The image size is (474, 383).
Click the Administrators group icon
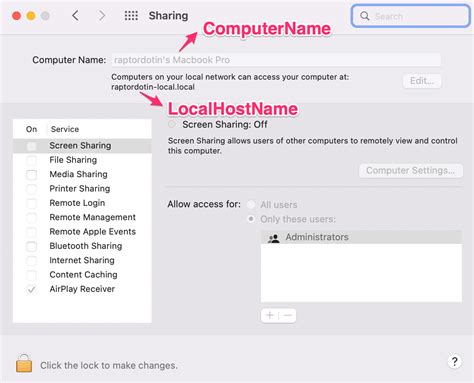pyautogui.click(x=274, y=238)
